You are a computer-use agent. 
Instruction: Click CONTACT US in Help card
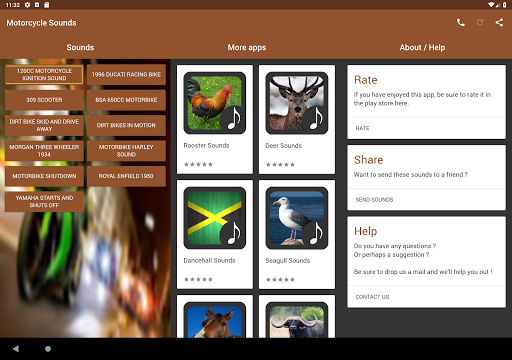point(372,297)
